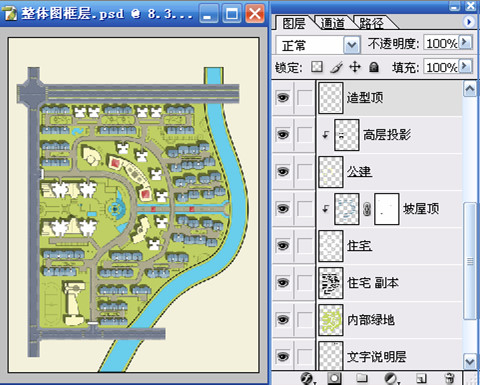Create a new layer group folder
Screen dimensions: 480x385
coord(362,378)
